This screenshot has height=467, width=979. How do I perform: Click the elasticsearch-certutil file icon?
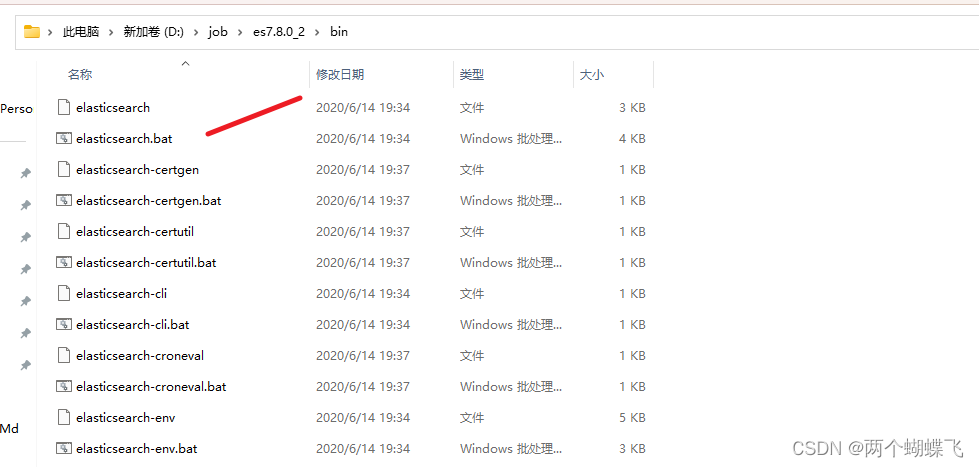pos(63,232)
